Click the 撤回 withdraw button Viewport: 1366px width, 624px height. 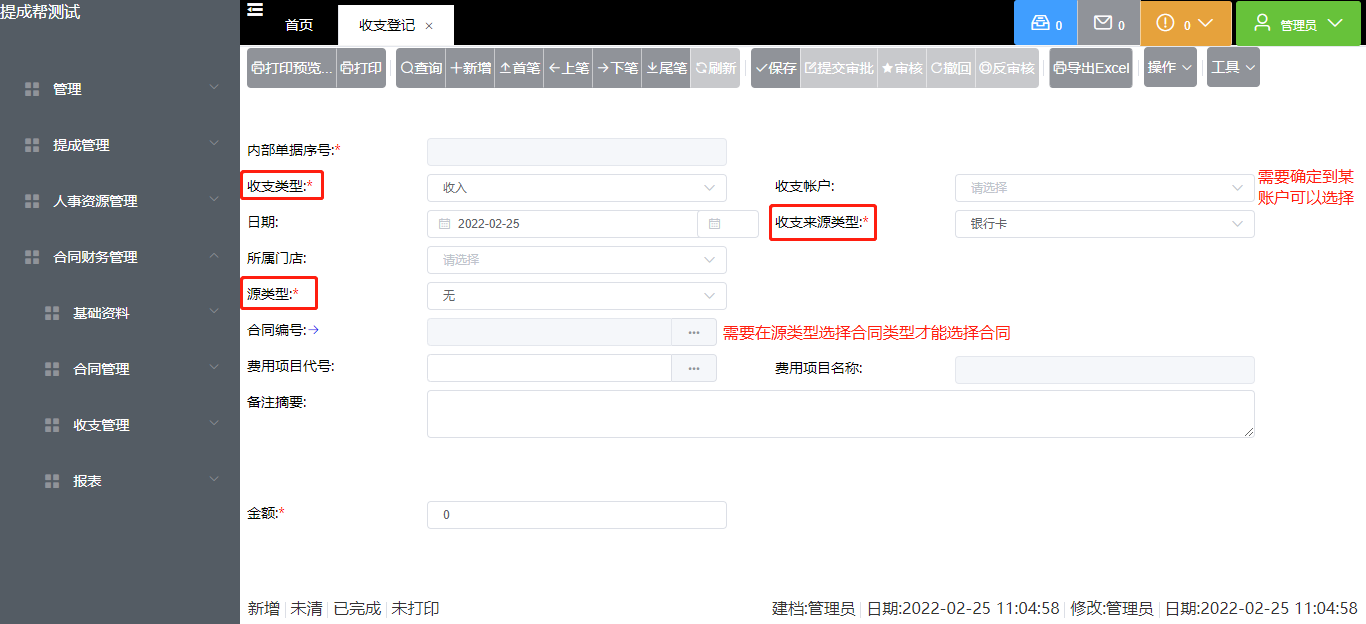(951, 68)
